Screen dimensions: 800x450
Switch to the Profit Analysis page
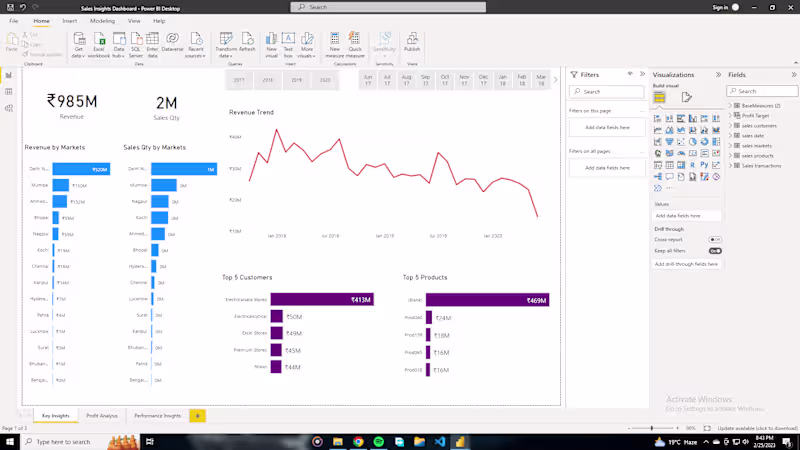point(102,416)
